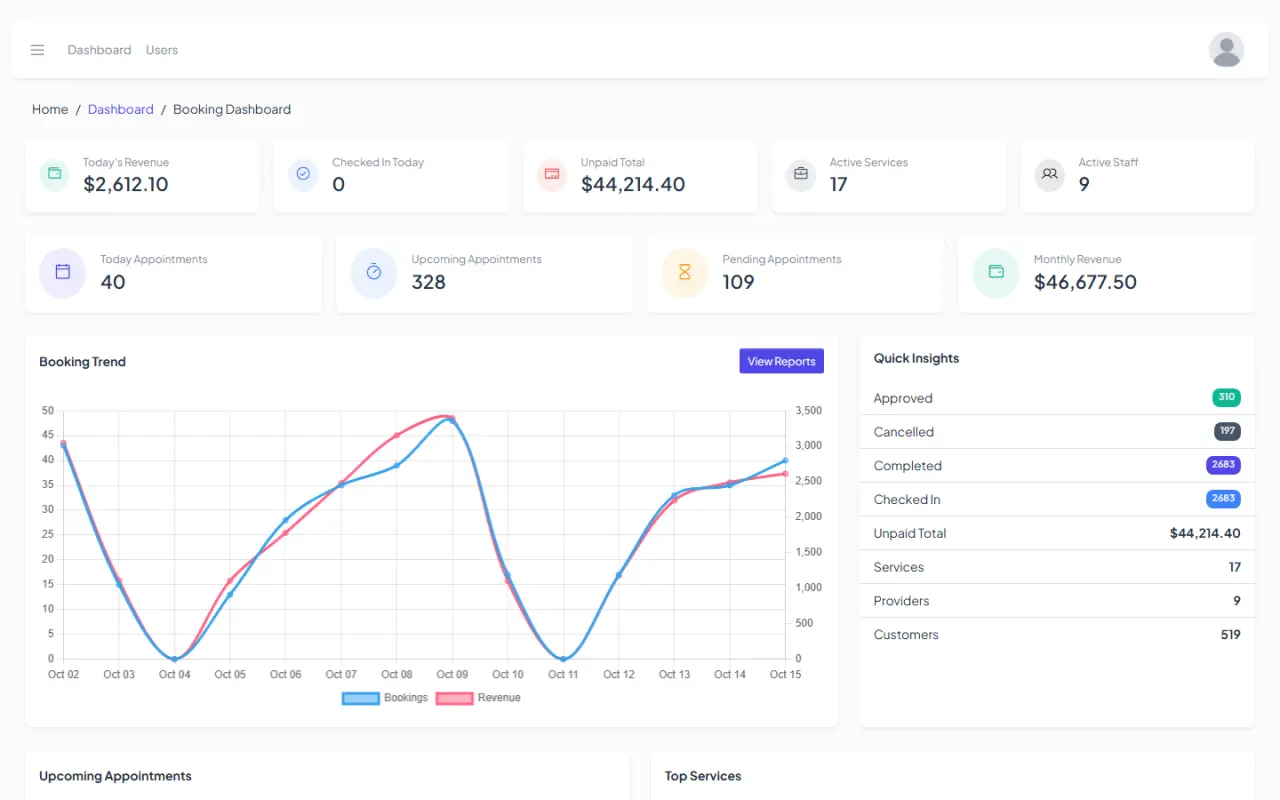Click Checked In Today checkmark icon
1280x800 pixels.
coord(303,174)
